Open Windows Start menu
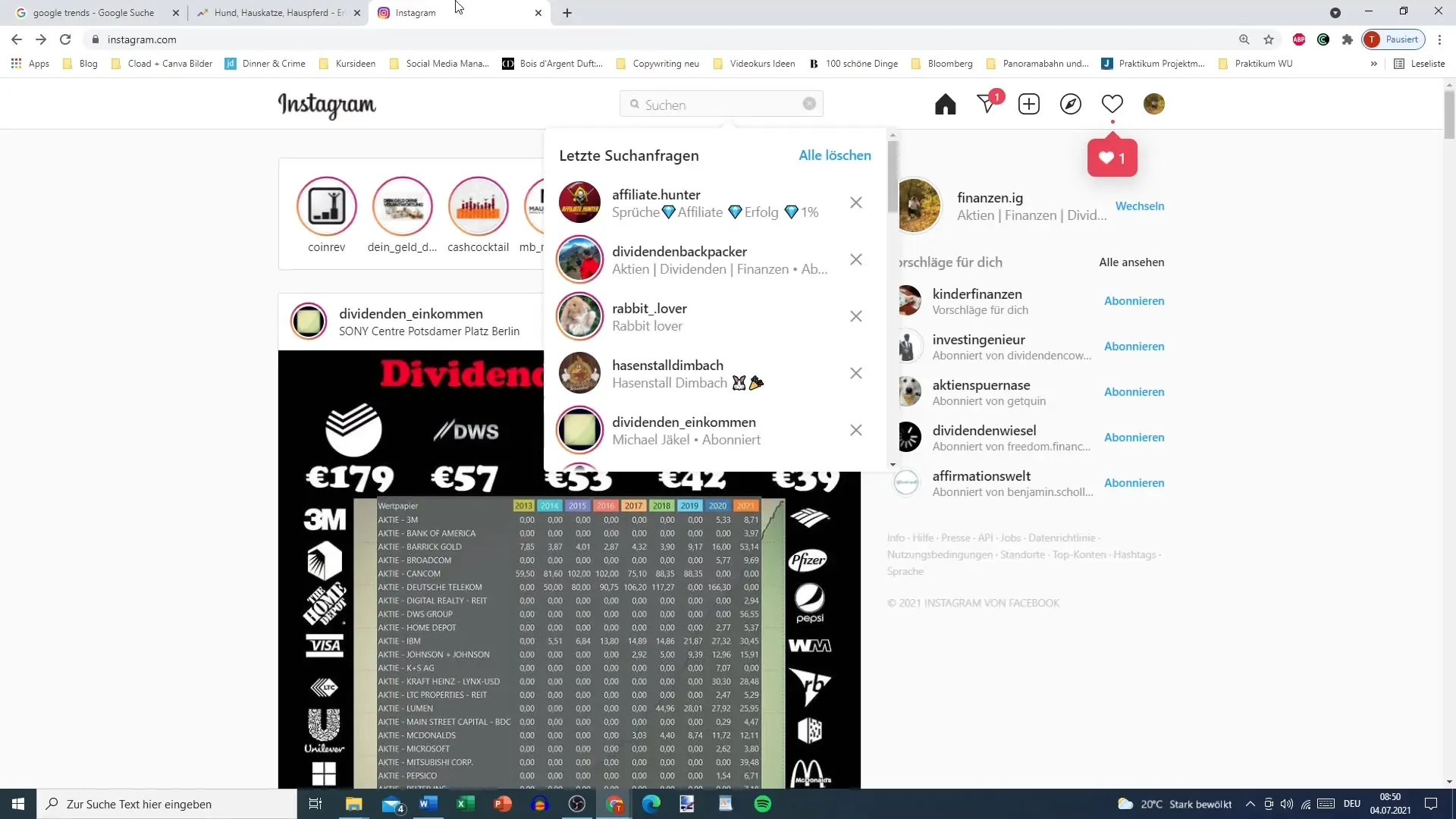 18,804
